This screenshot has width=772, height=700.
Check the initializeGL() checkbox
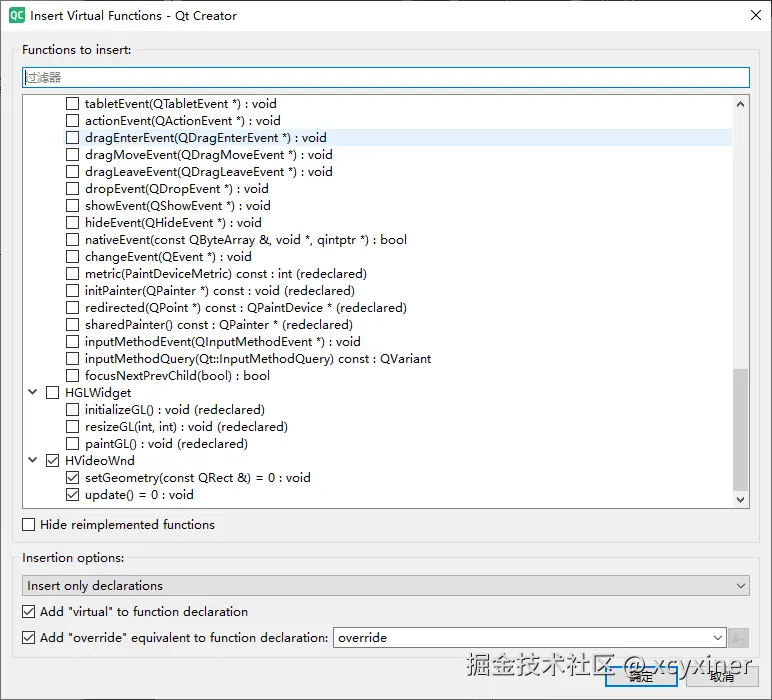coord(72,410)
